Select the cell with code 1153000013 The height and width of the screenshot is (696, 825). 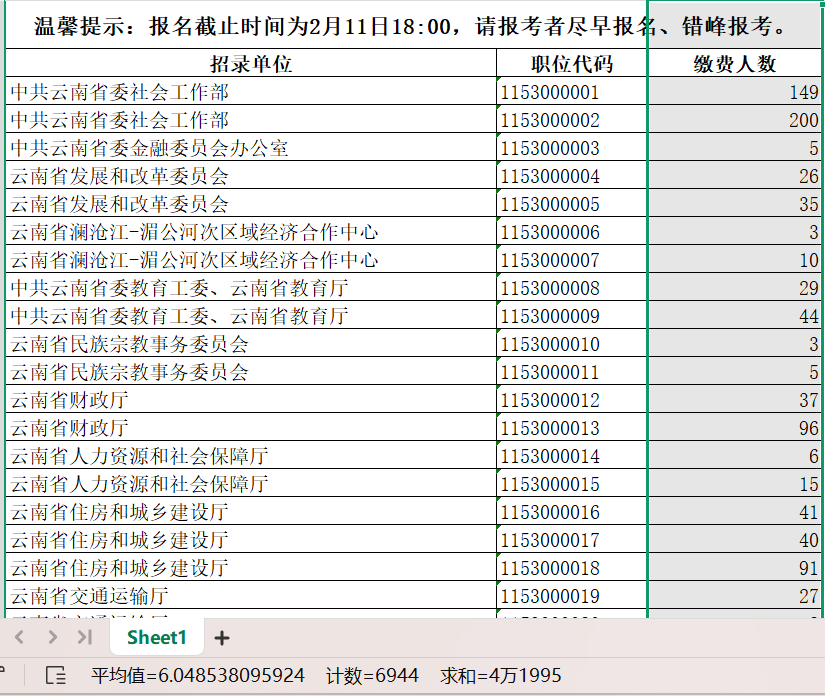tap(572, 429)
